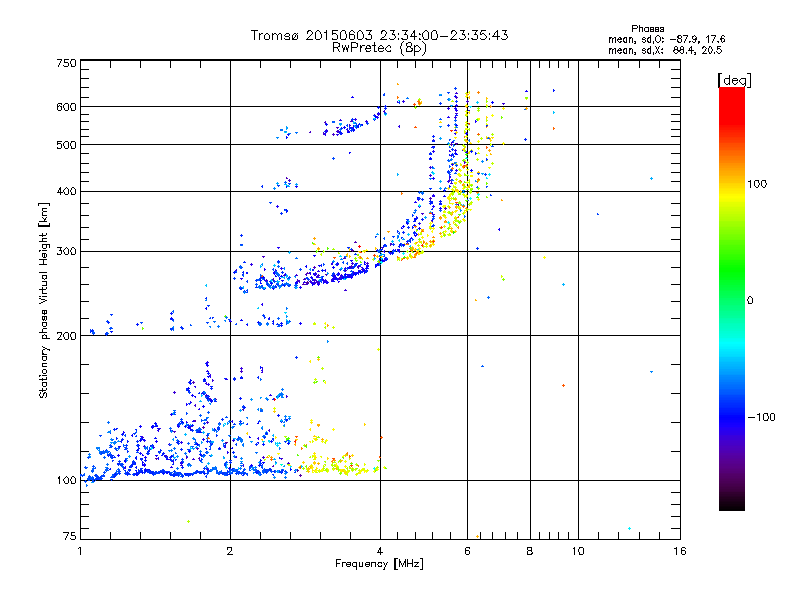Click the x-axis tick label '8'
The width and height of the screenshot is (800, 600).
530,551
